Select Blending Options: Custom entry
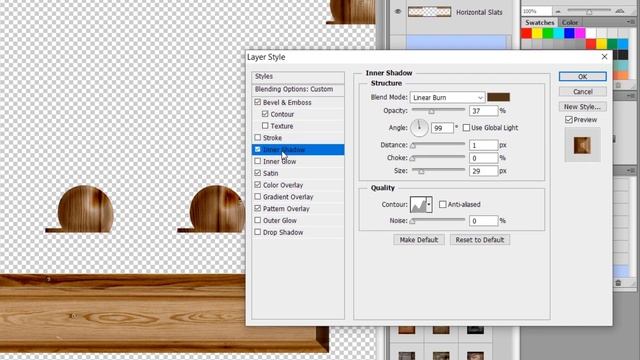Viewport: 640px width, 360px height. (x=298, y=89)
